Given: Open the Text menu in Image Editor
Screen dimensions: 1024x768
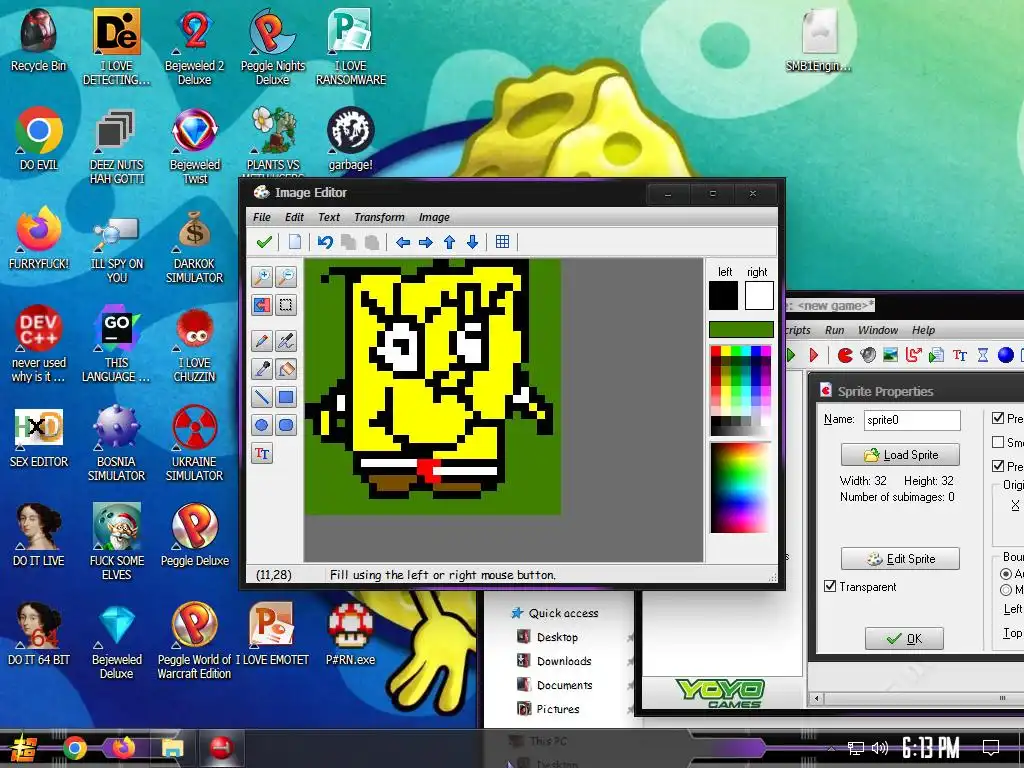Looking at the screenshot, I should (x=328, y=217).
